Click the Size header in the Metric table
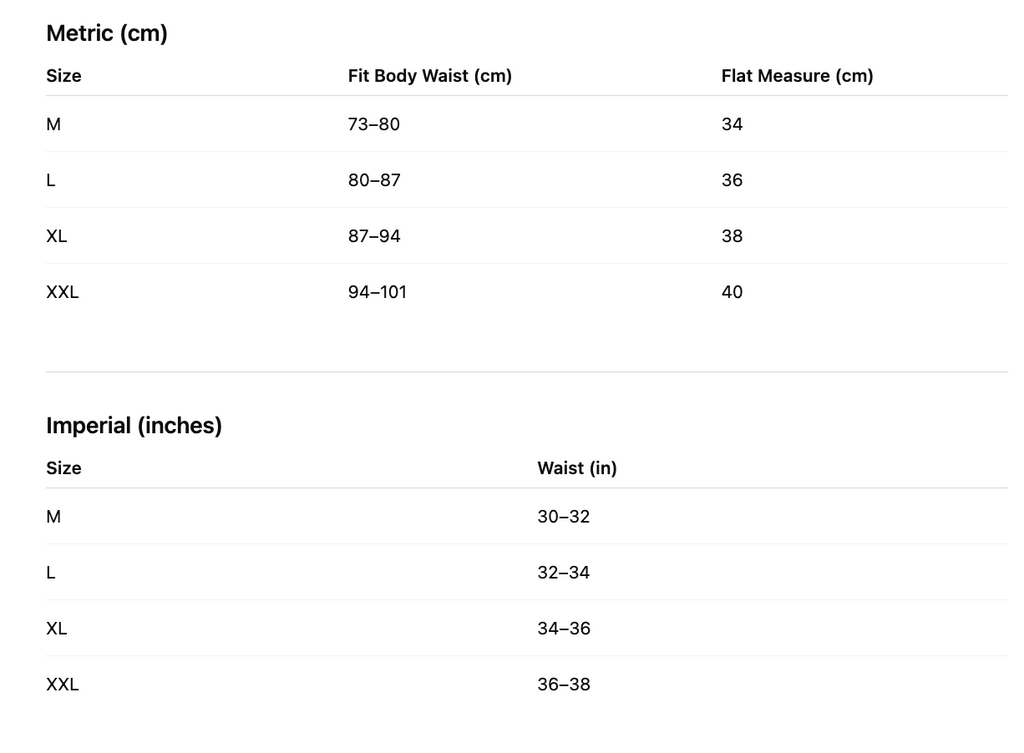This screenshot has width=1024, height=753. pos(64,76)
